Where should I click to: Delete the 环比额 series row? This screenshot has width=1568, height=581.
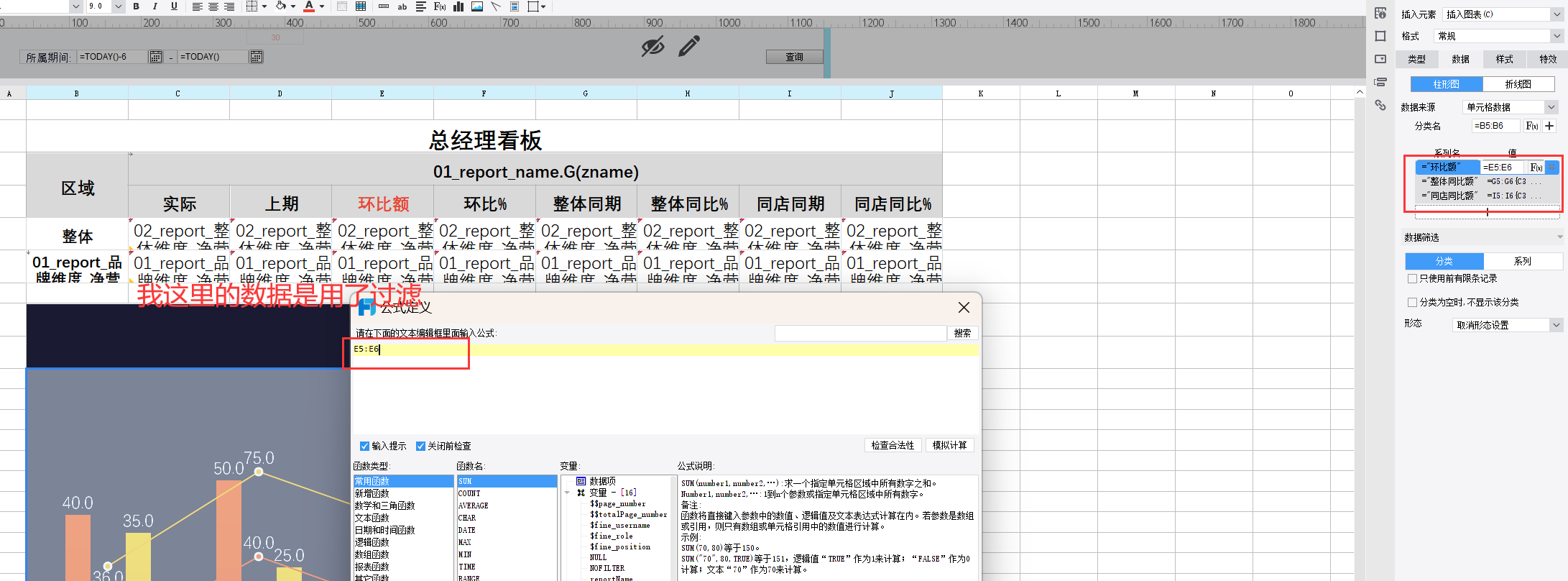pos(1551,167)
